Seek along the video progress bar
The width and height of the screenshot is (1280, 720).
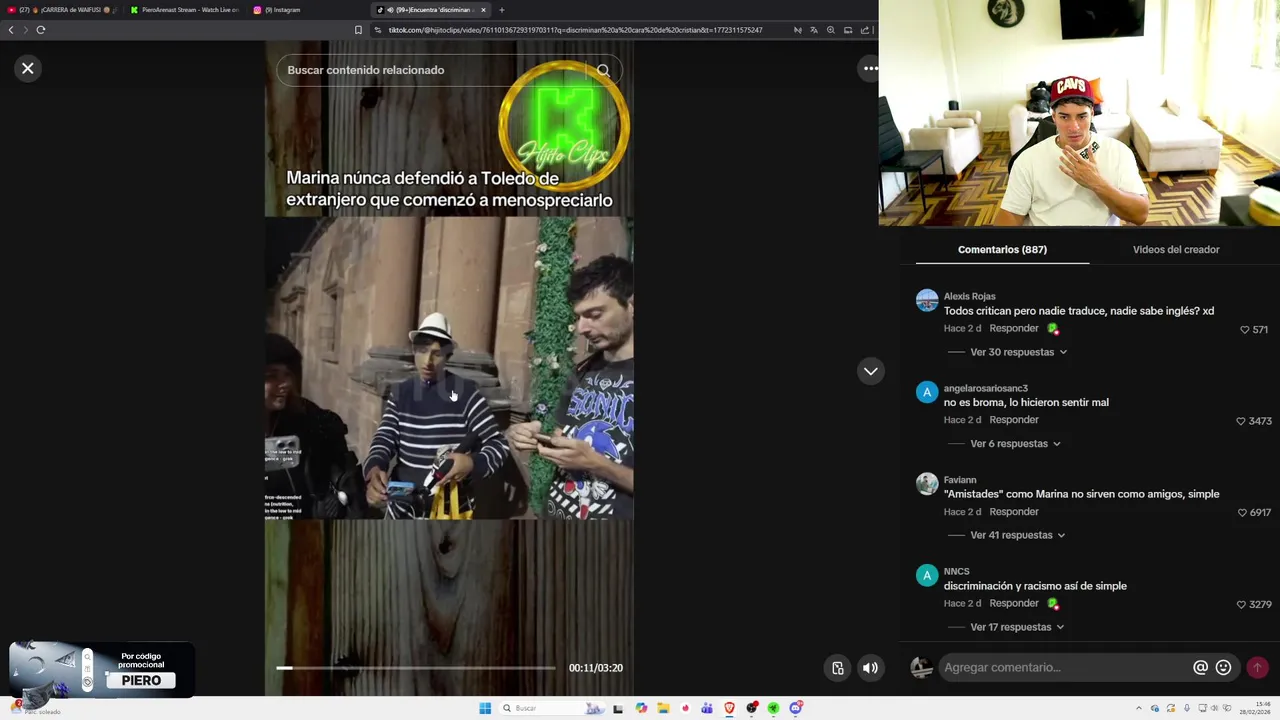(416, 668)
